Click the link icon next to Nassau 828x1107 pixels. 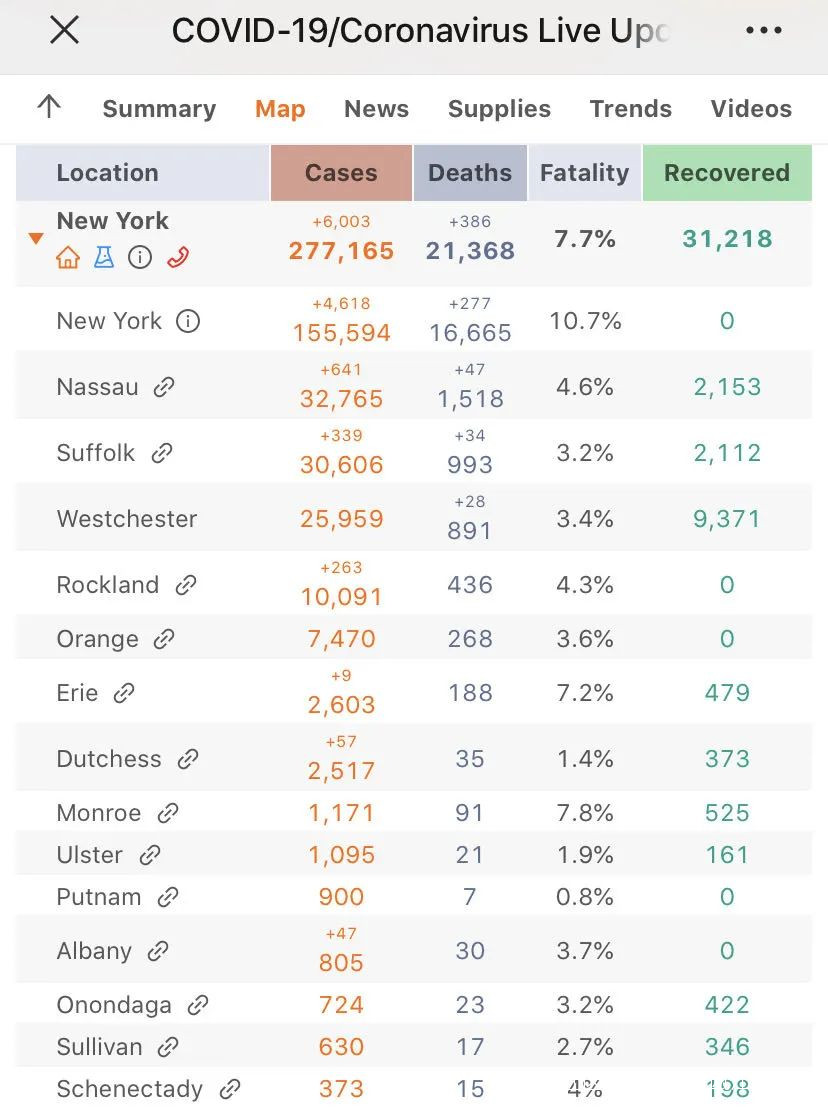coord(164,387)
